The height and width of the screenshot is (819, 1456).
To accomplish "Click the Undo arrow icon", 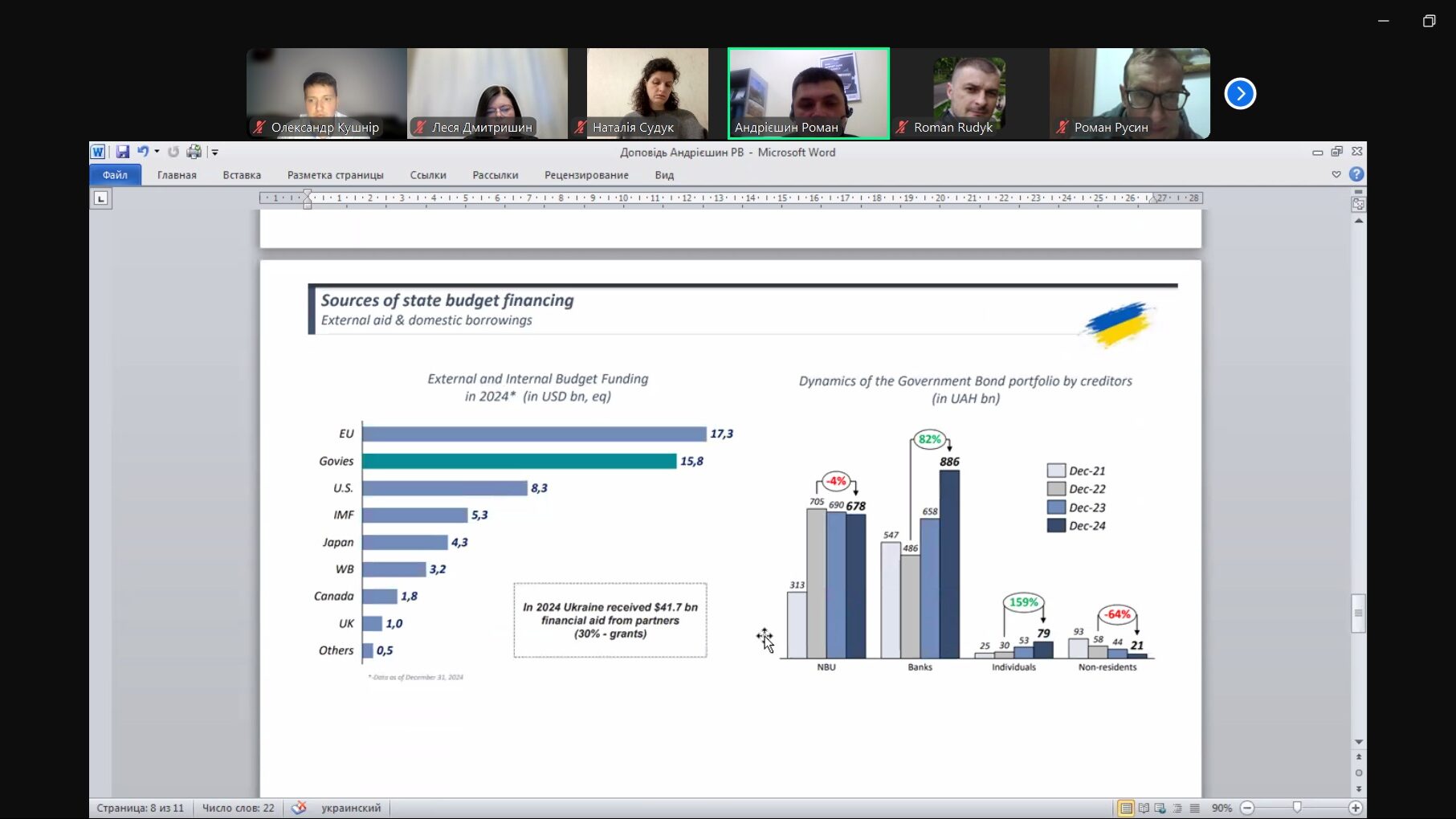I will pos(142,152).
